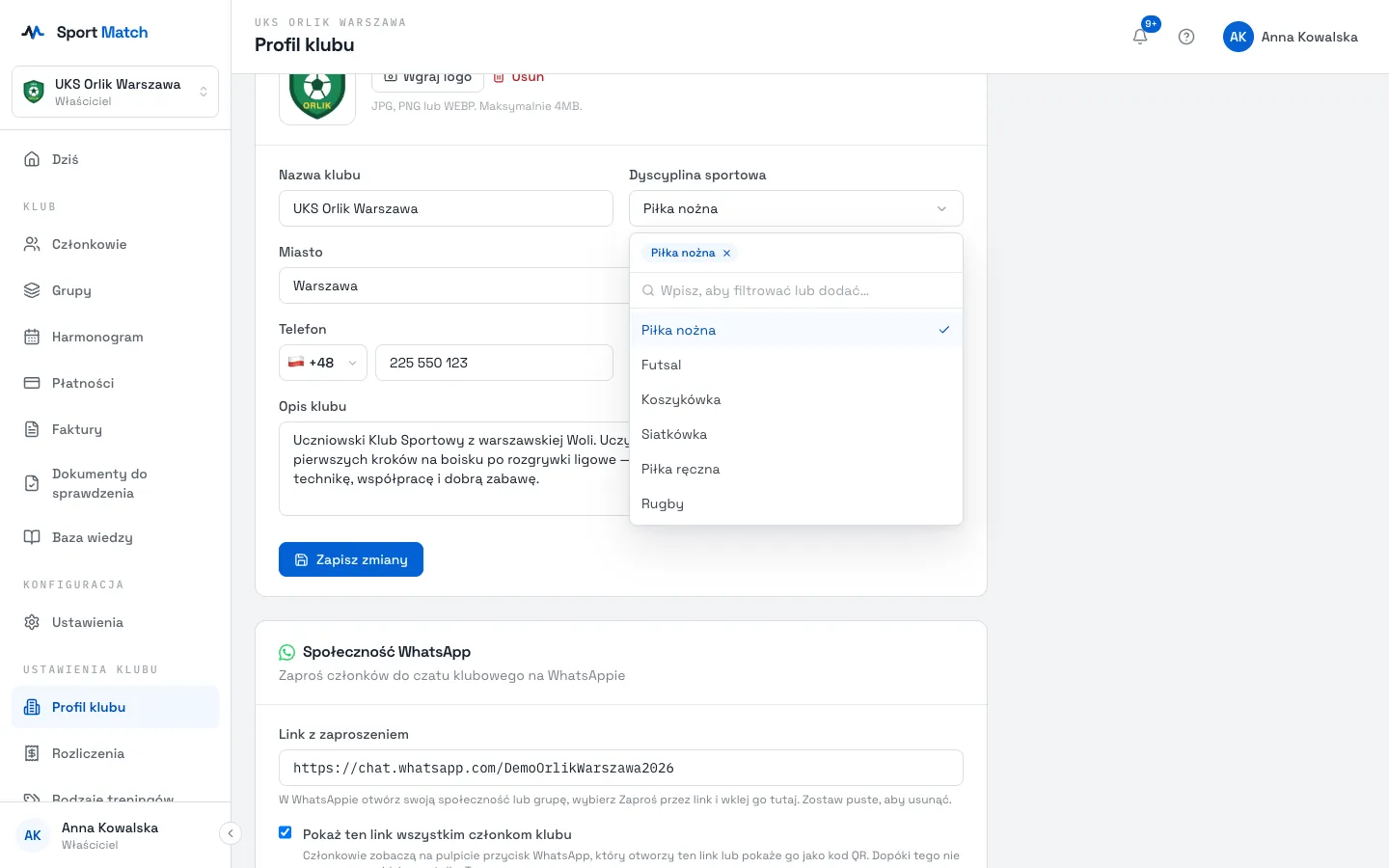Click the AK avatar in the top bar
Image resolution: width=1389 pixels, height=868 pixels.
tap(1239, 37)
